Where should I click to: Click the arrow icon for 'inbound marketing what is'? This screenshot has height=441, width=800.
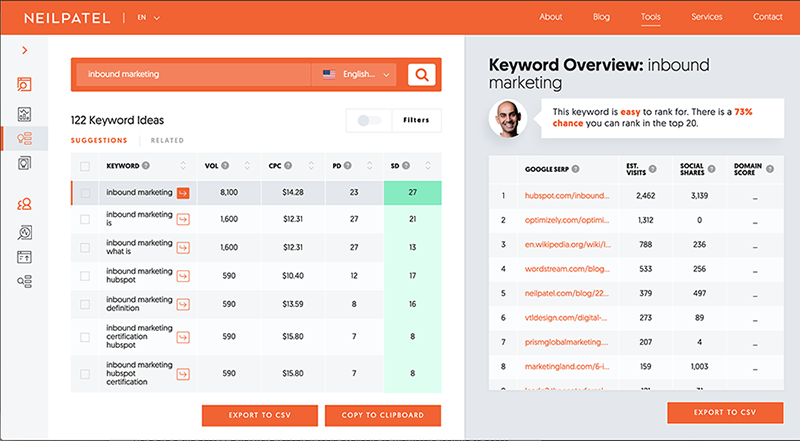coord(183,248)
